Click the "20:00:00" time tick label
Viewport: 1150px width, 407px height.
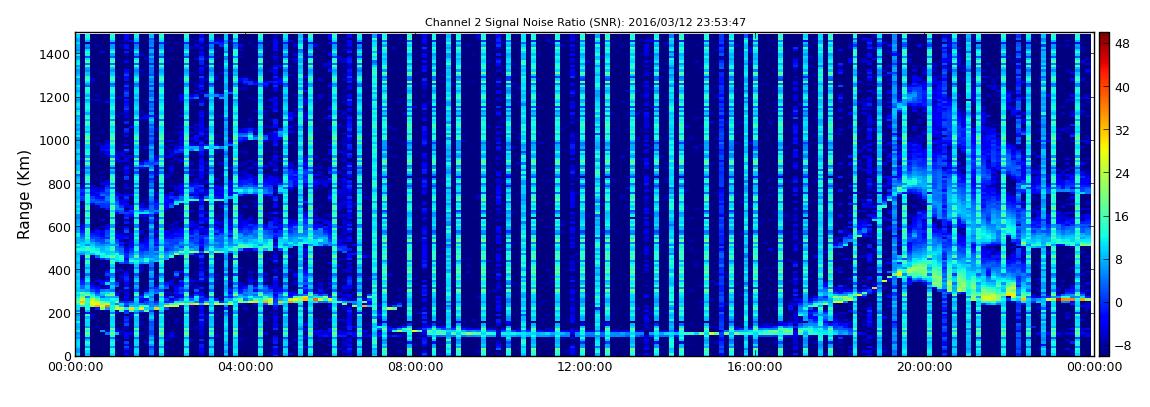tap(925, 367)
